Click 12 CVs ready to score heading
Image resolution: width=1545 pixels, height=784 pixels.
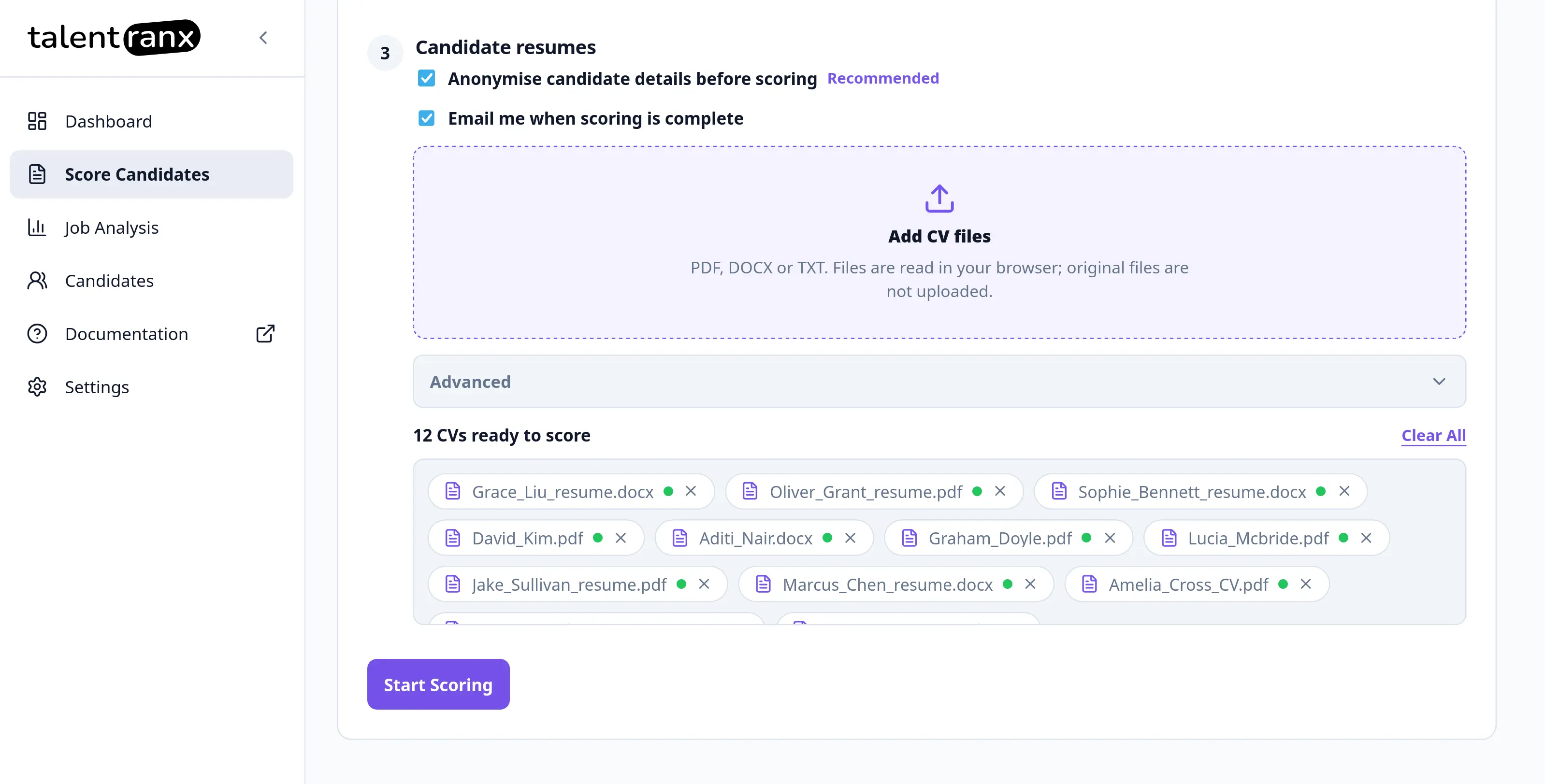coord(502,435)
